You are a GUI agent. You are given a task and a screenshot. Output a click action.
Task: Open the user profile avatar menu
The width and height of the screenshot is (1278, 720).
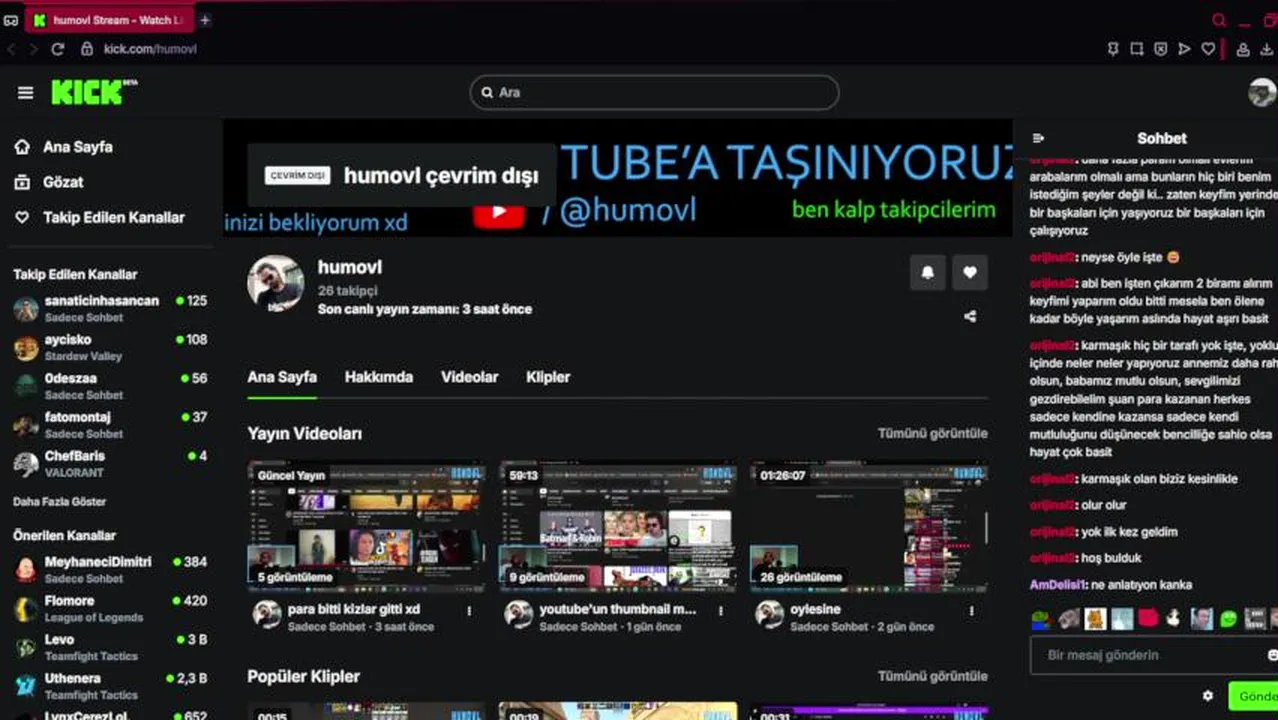click(1262, 92)
